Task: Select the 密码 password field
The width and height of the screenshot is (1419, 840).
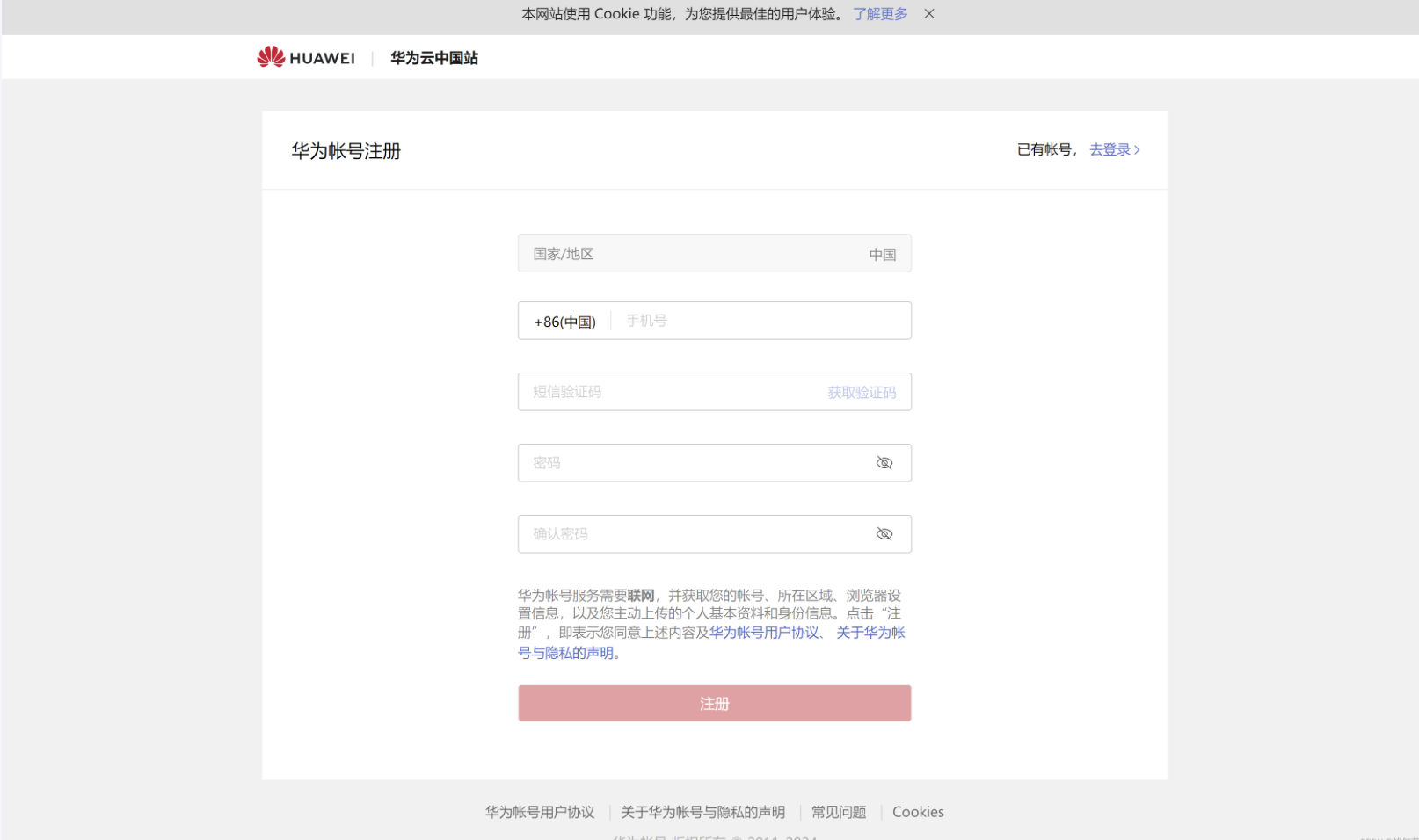Action: click(x=695, y=463)
